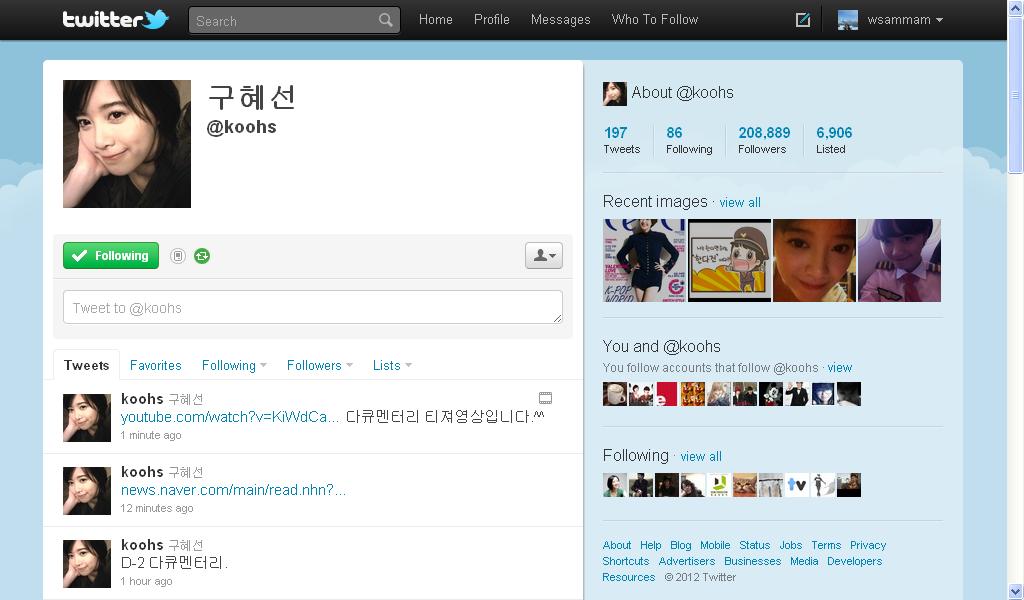
Task: Open Profile in navigation bar
Action: pos(492,20)
